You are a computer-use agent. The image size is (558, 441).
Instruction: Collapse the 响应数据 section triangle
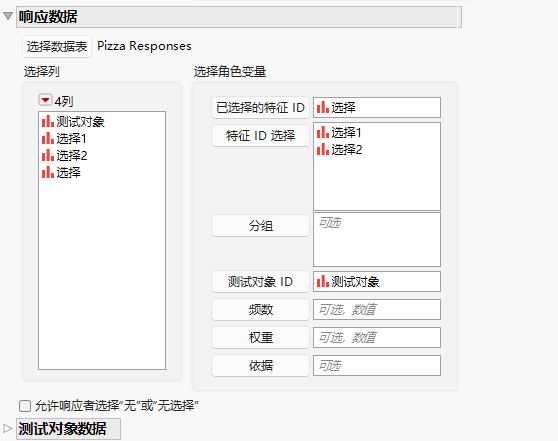pyautogui.click(x=8, y=16)
